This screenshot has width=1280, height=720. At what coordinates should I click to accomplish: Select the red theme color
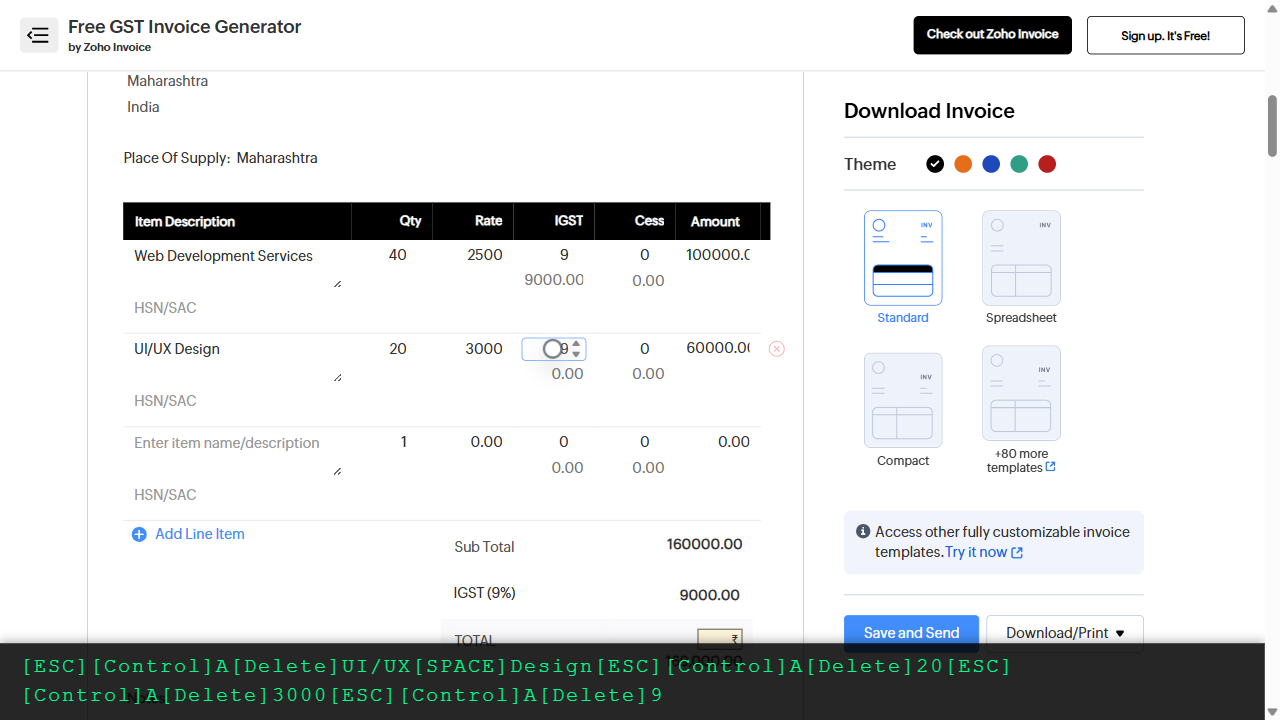click(1047, 164)
